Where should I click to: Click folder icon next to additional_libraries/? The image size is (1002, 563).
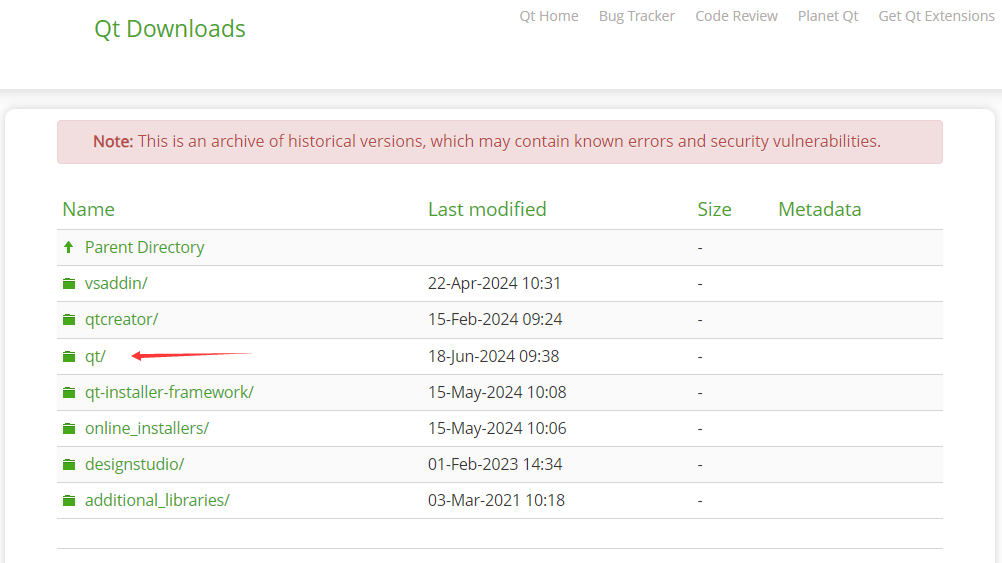click(x=69, y=500)
